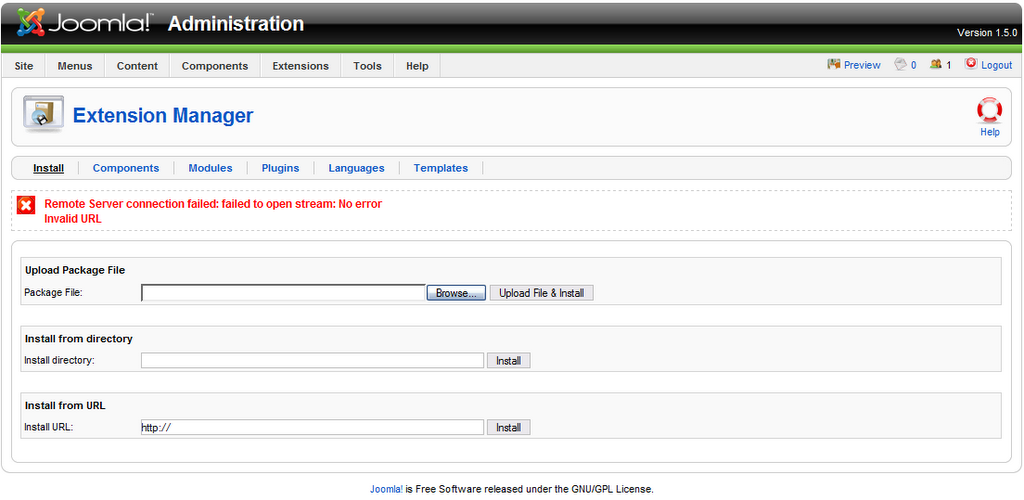This screenshot has width=1024, height=500.
Task: Click the red error X icon
Action: tap(26, 205)
